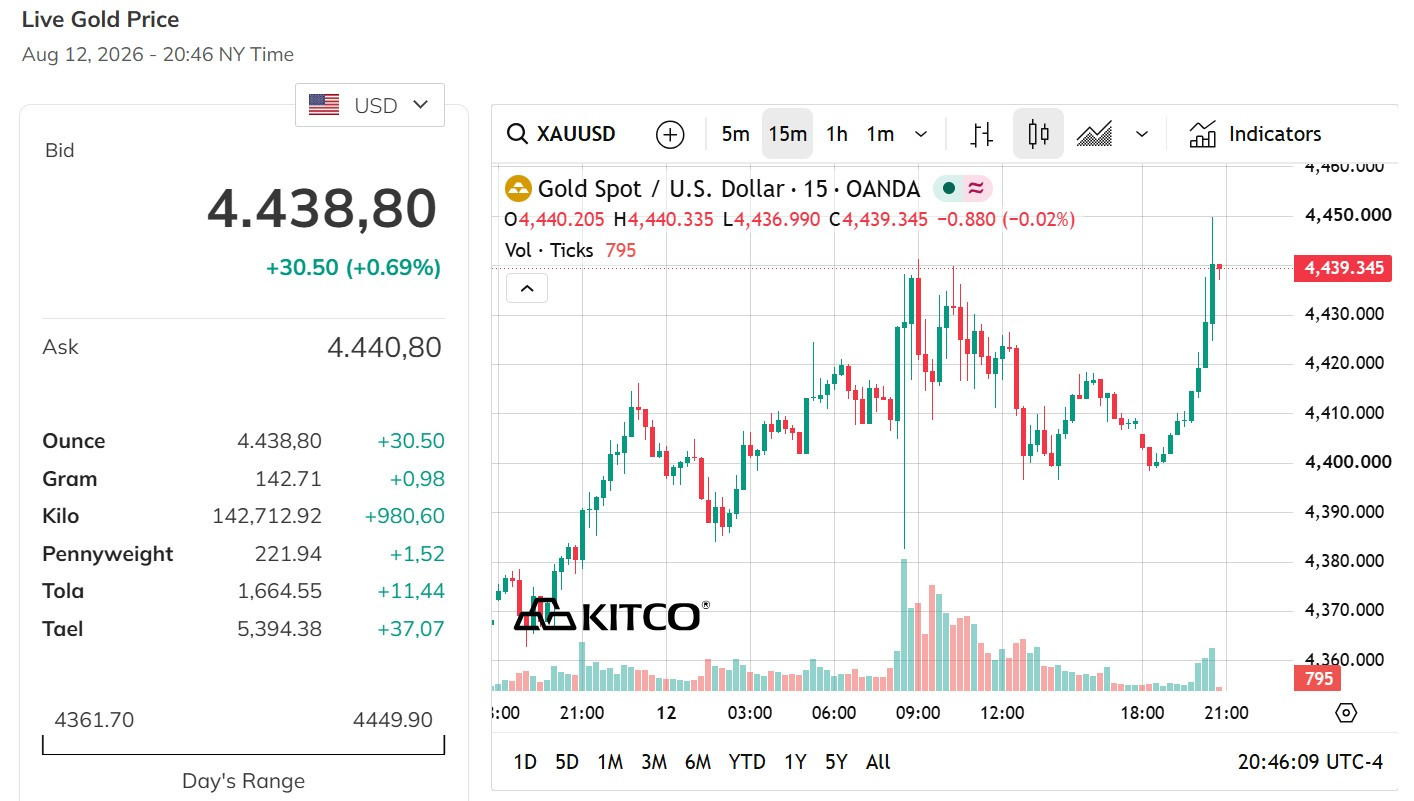Expand more chart styles chevron

1142,134
